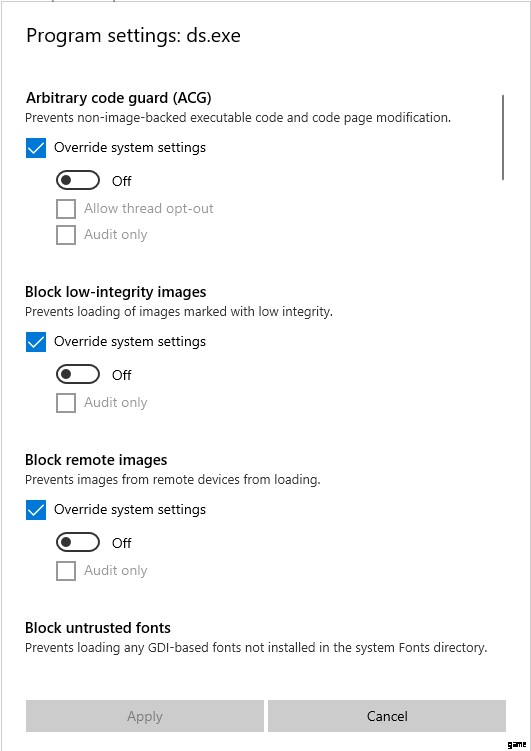Screen dimensions: 531x751
Task: Cancel the program settings dialog
Action: coord(387,716)
